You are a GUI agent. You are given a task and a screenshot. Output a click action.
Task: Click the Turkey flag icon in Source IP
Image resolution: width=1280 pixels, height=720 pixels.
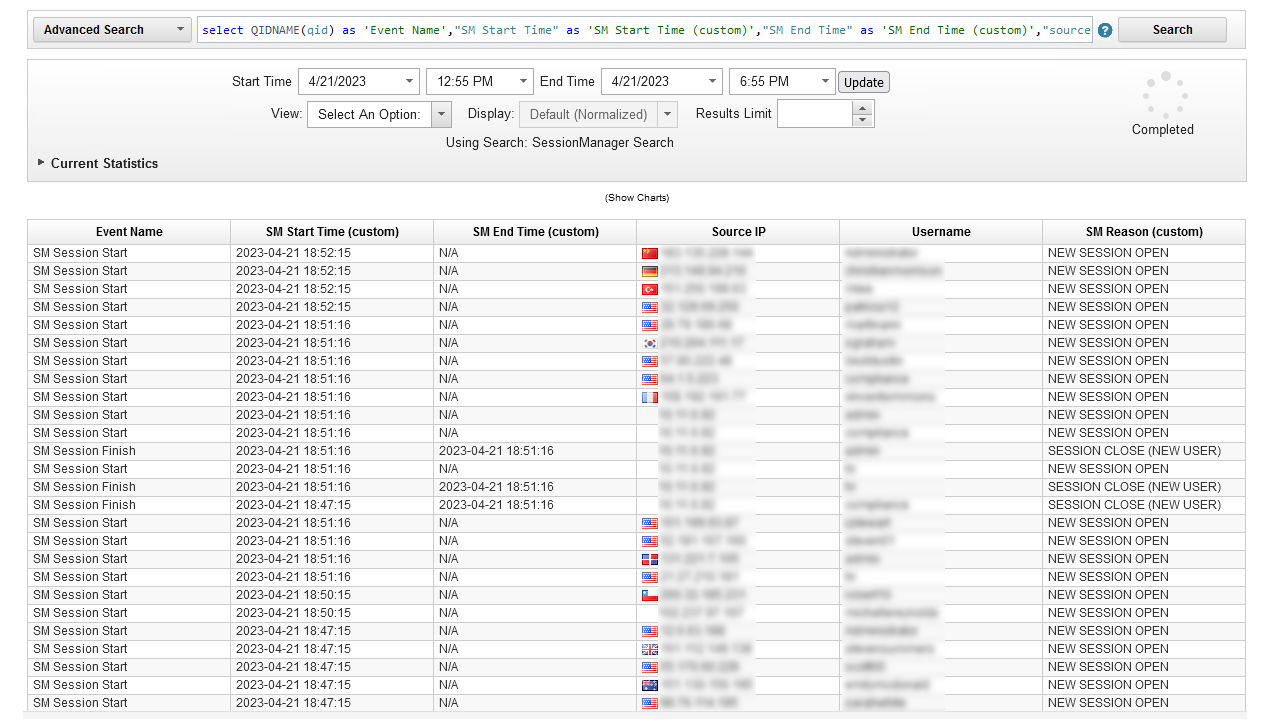pos(649,289)
